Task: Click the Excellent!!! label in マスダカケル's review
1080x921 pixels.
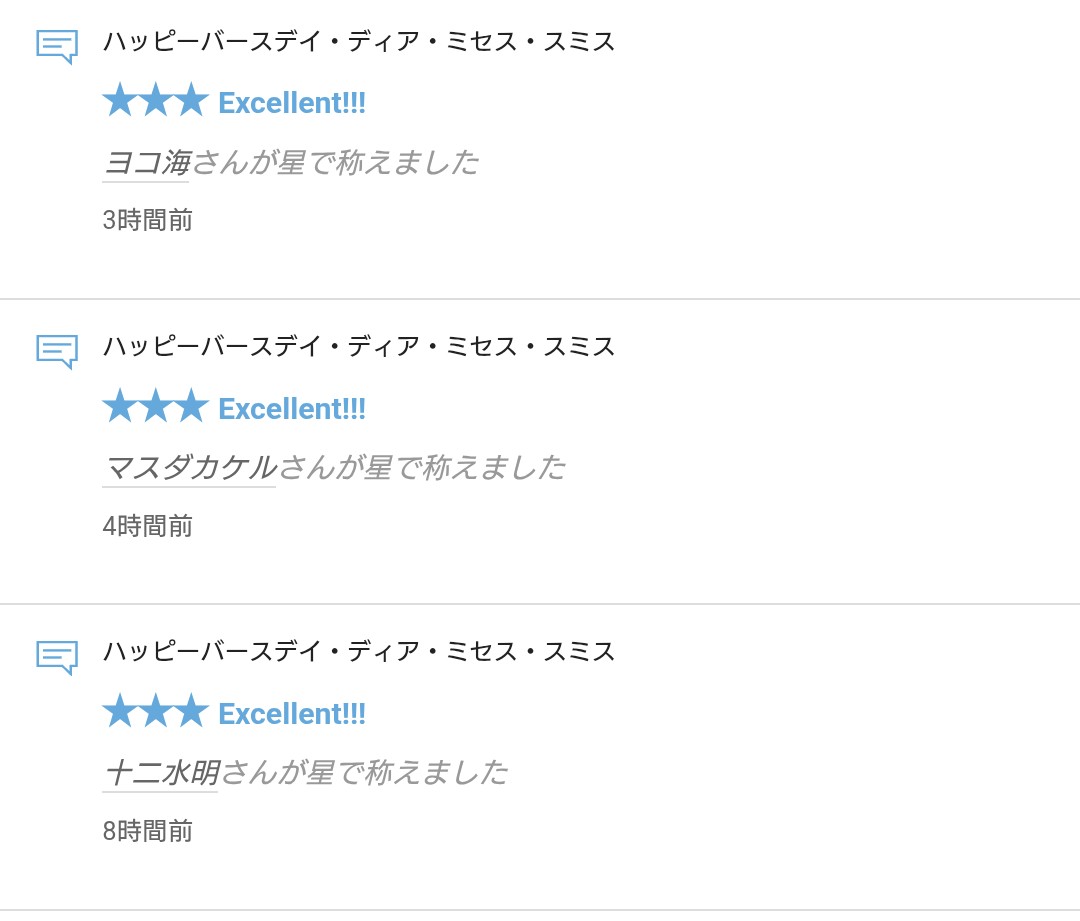Action: (292, 408)
